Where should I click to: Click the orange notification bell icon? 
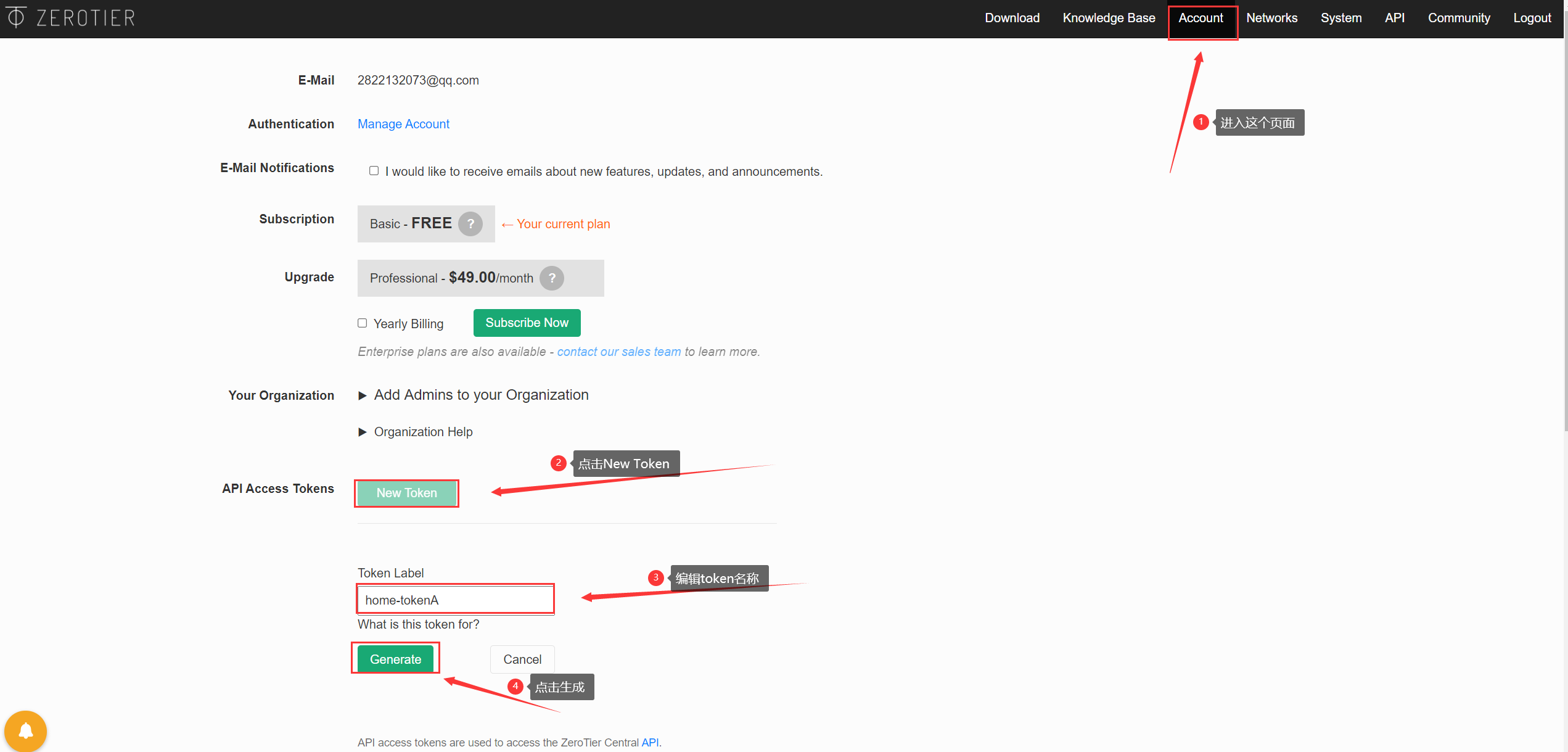click(26, 731)
